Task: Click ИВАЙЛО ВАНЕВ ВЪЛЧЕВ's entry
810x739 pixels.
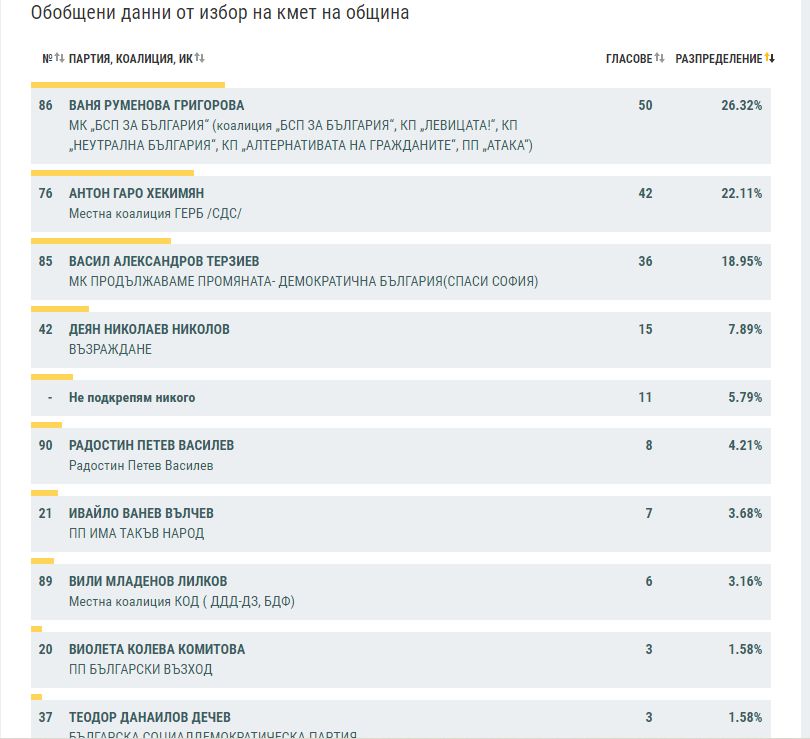Action: click(x=141, y=514)
